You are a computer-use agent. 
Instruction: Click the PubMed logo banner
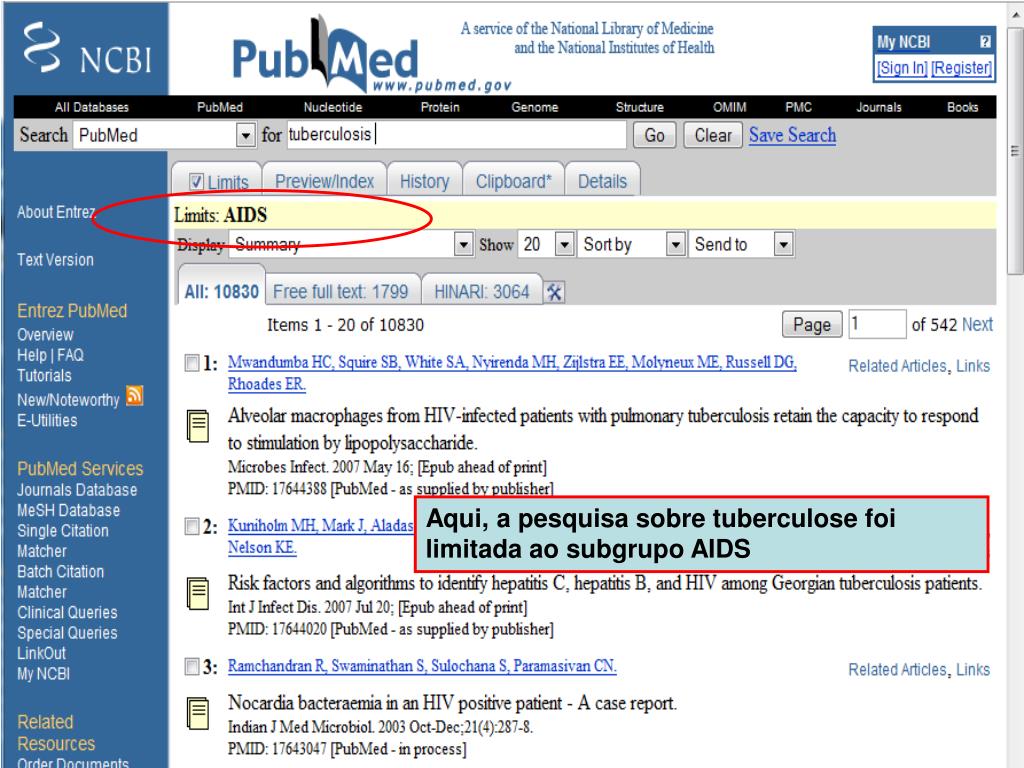[x=371, y=56]
